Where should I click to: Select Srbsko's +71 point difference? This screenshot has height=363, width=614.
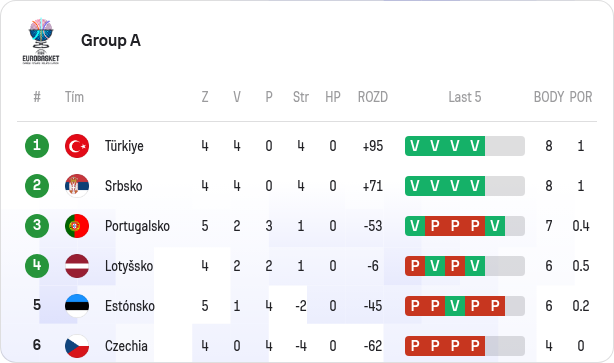[x=373, y=186]
